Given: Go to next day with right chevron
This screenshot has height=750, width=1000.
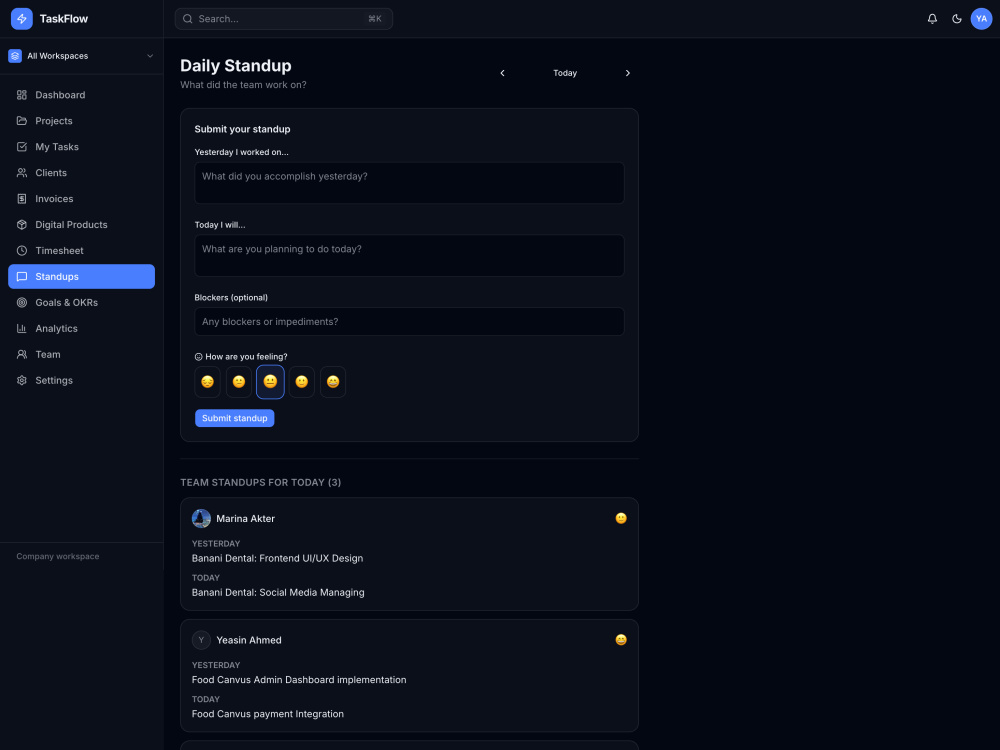Looking at the screenshot, I should [628, 73].
